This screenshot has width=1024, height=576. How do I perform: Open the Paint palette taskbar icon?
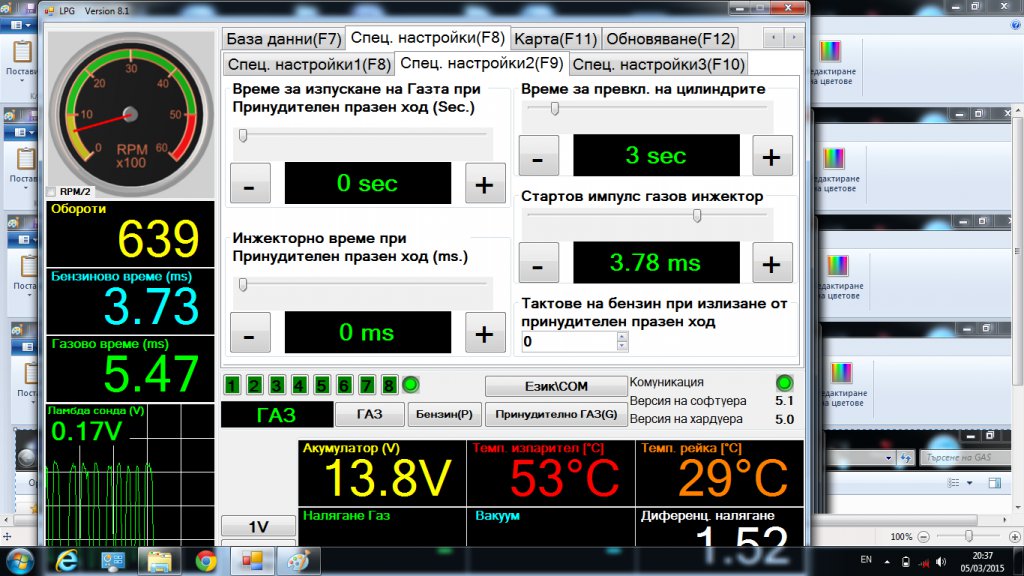(x=298, y=561)
